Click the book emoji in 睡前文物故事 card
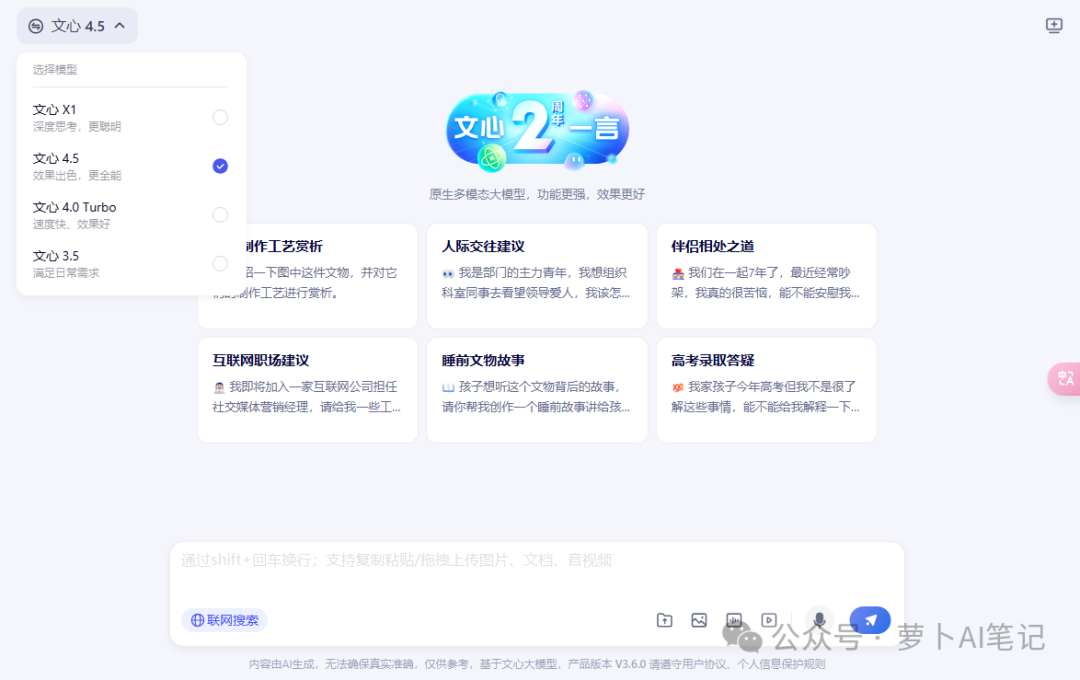 pyautogui.click(x=448, y=387)
